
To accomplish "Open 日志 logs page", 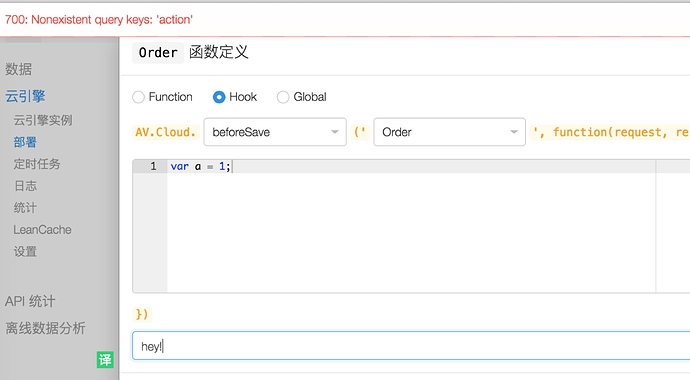I will (25, 186).
